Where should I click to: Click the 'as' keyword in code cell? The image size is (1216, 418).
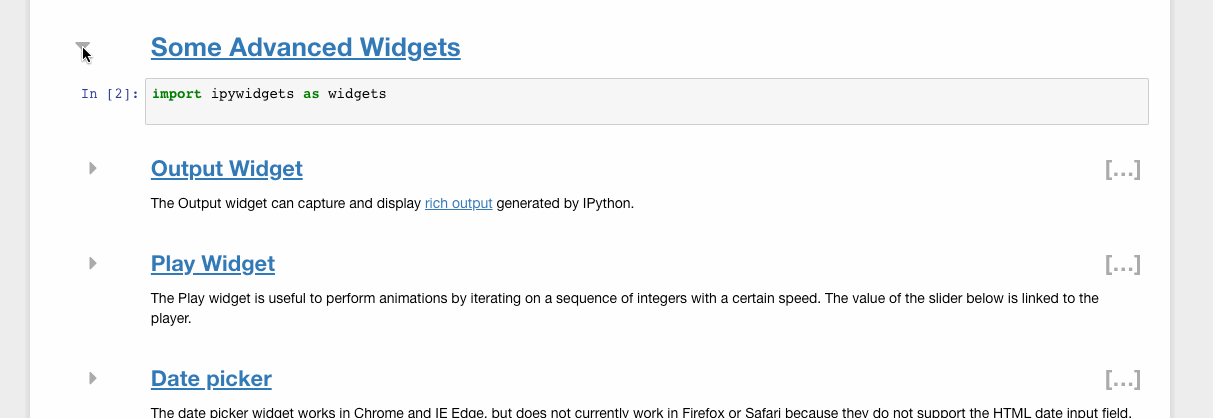point(311,94)
